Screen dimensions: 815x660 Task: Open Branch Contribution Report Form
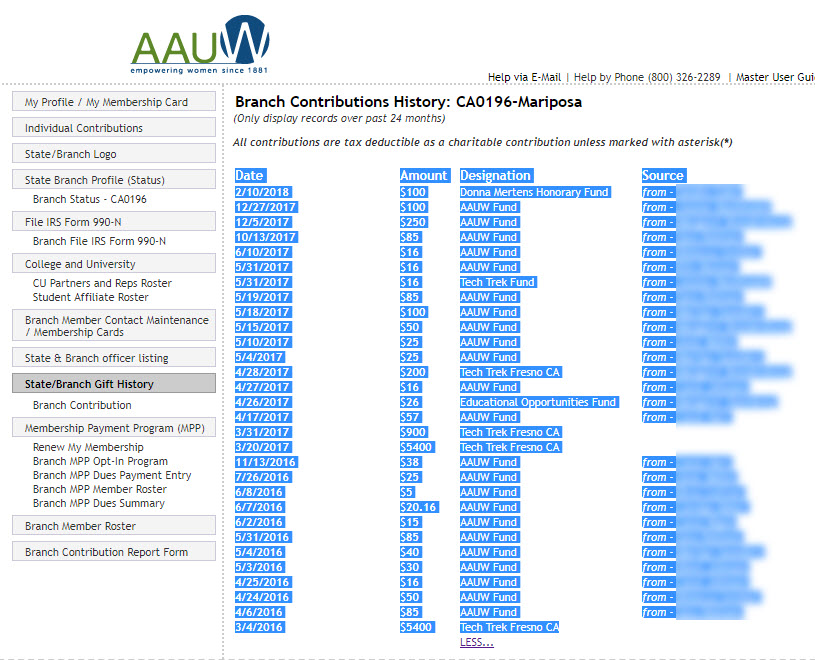tap(114, 552)
